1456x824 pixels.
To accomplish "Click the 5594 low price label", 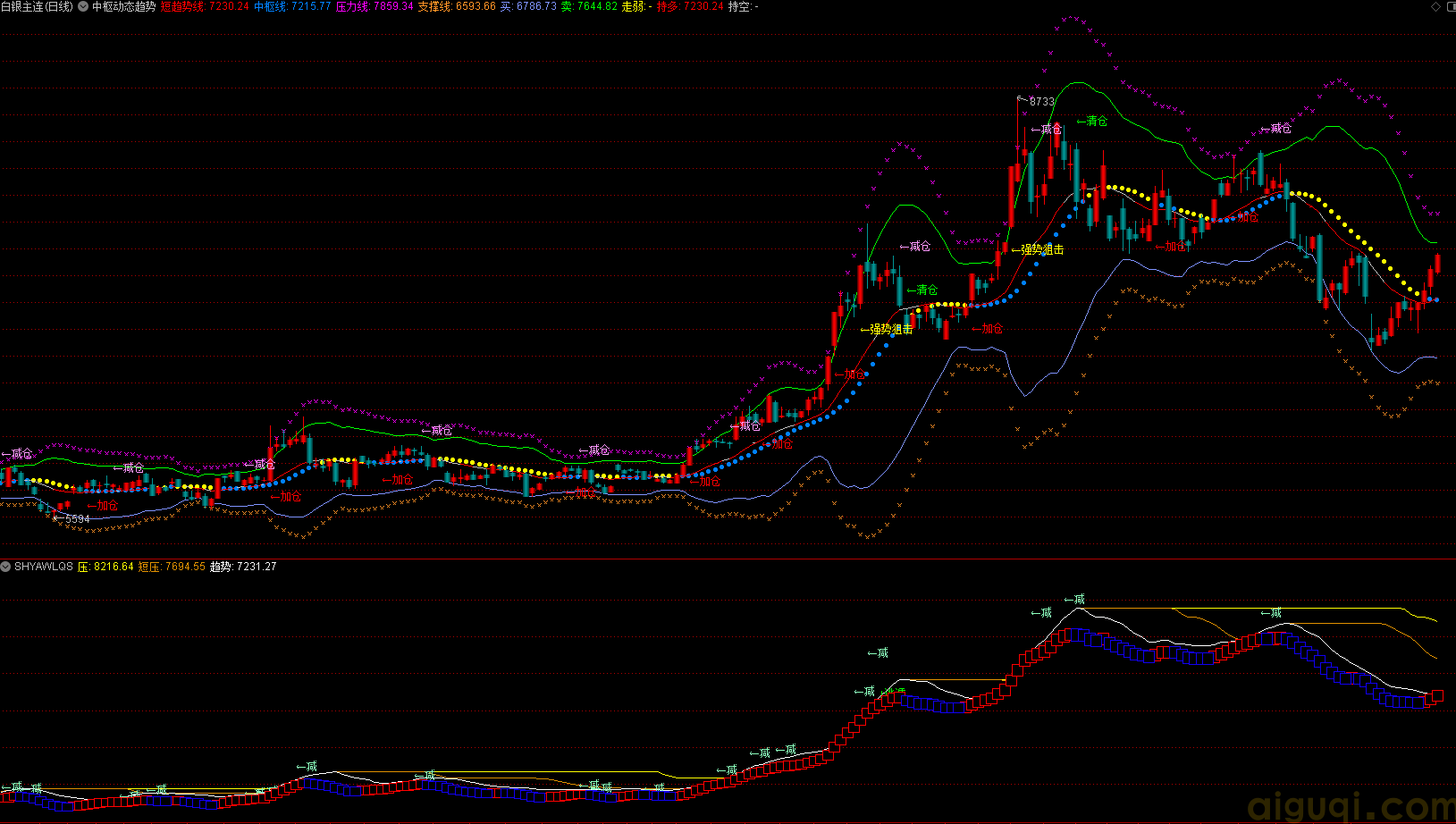I will pyautogui.click(x=77, y=519).
